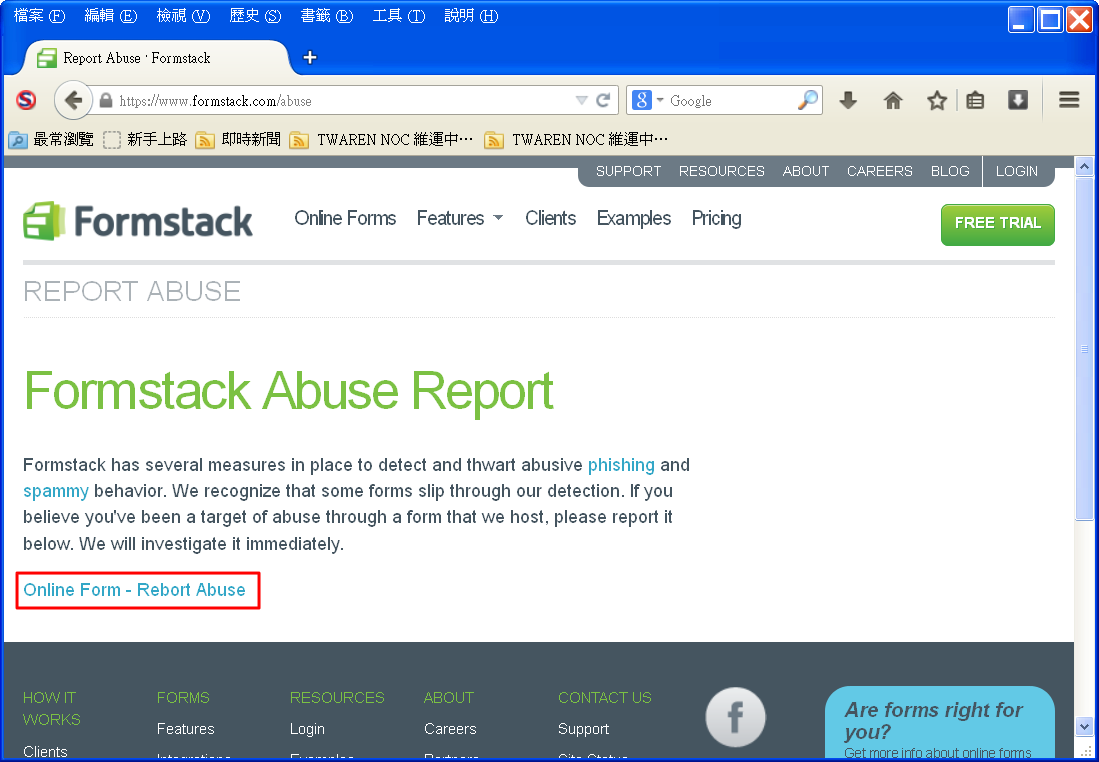The image size is (1099, 762).
Task: Open the downloads arrow icon in the toolbar
Action: (848, 100)
